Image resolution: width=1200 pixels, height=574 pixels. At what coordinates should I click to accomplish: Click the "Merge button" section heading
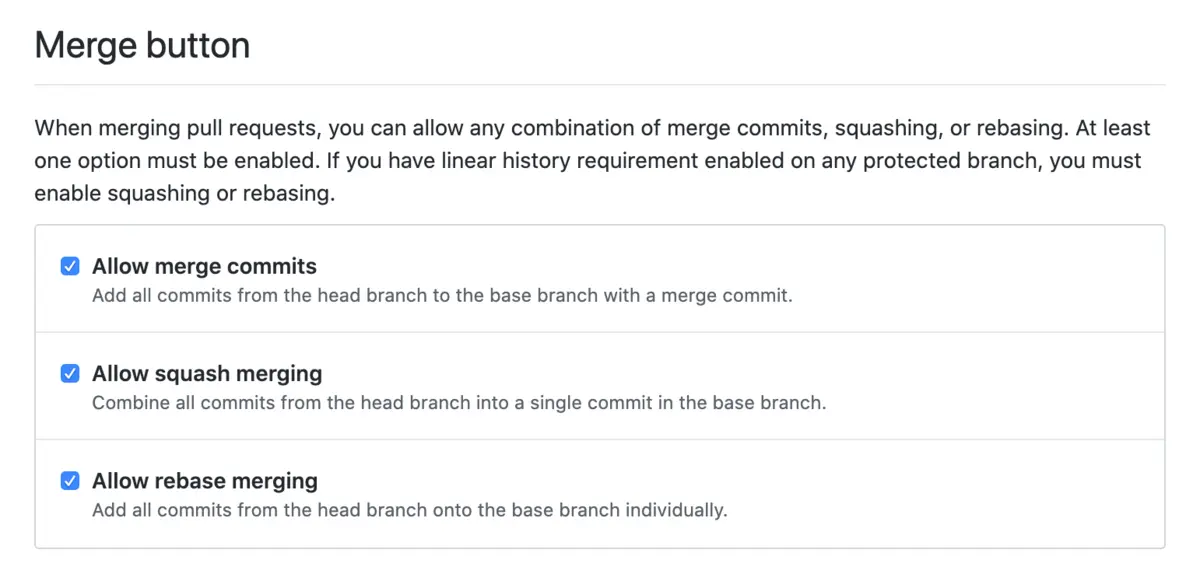coord(142,46)
